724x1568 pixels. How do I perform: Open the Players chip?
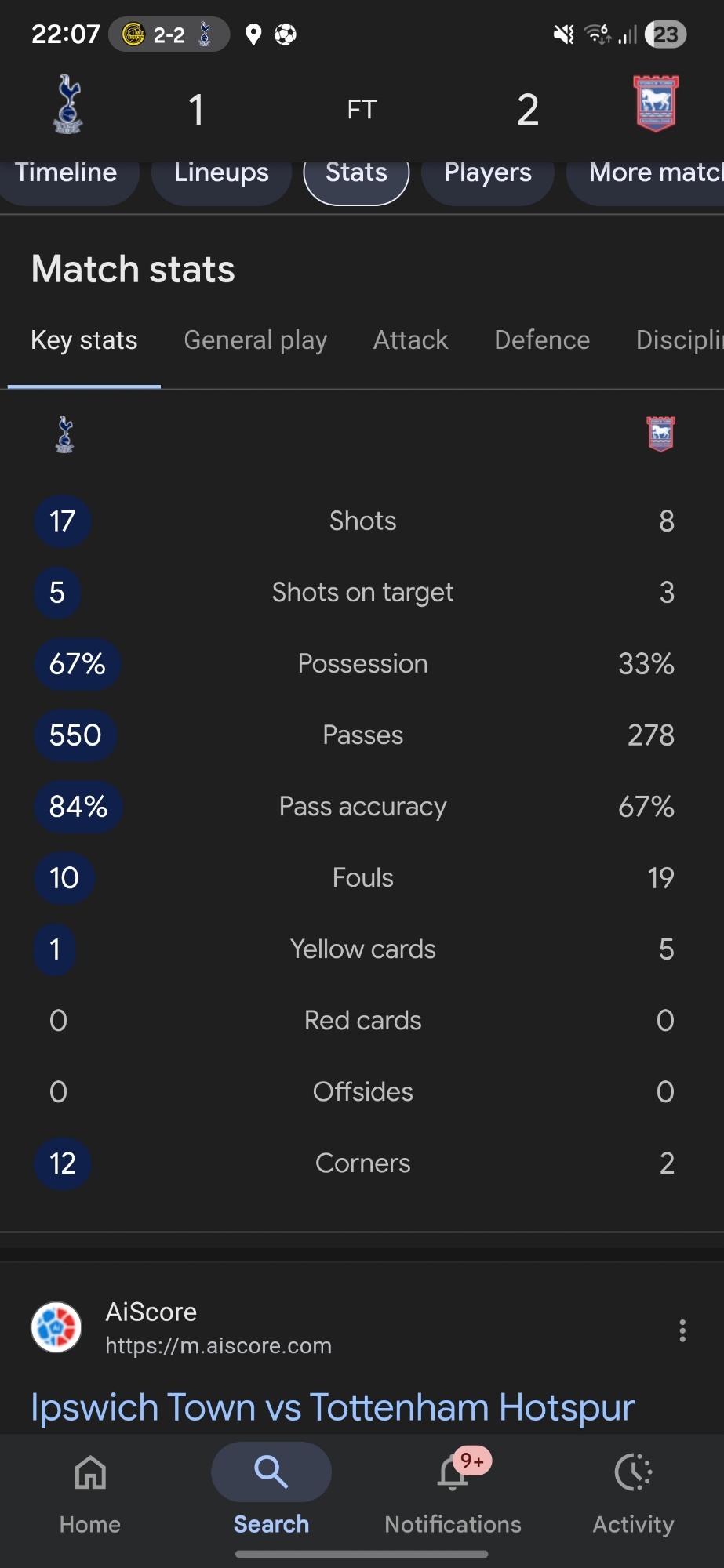click(x=488, y=173)
